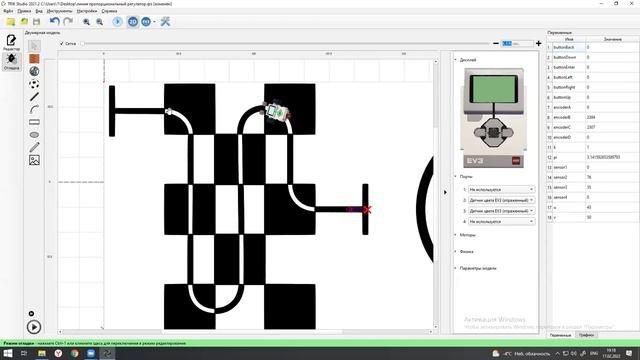Click the minus speed button
The width and height of the screenshot is (640, 360).
coord(496,43)
